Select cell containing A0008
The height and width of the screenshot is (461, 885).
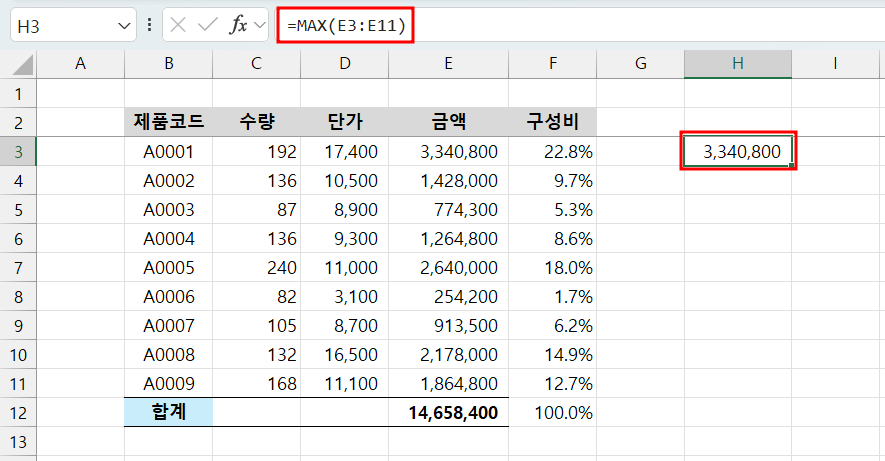[169, 354]
